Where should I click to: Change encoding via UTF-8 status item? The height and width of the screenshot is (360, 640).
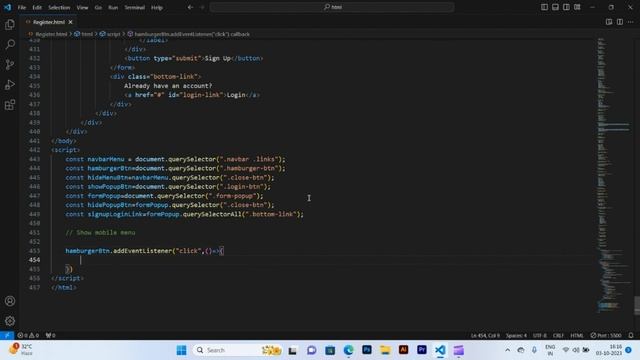pos(540,336)
